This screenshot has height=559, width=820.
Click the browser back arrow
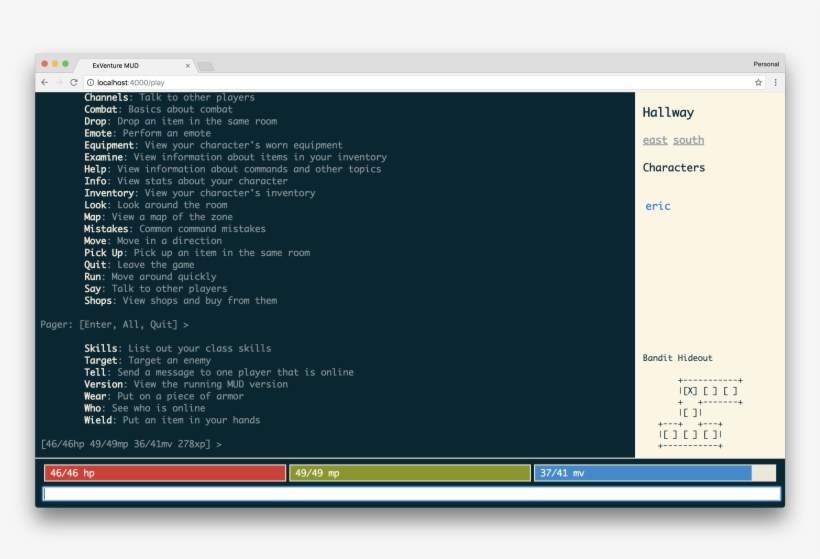point(45,82)
